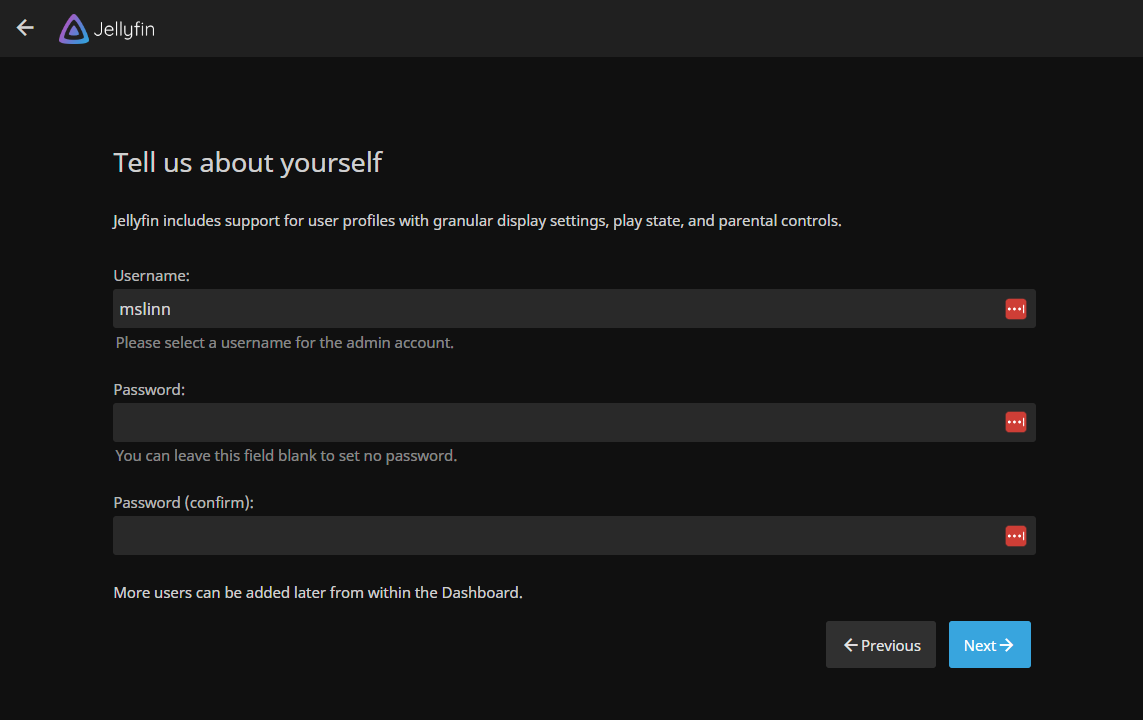Click the Jellyfin wordmark text
1143x720 pixels.
124,29
